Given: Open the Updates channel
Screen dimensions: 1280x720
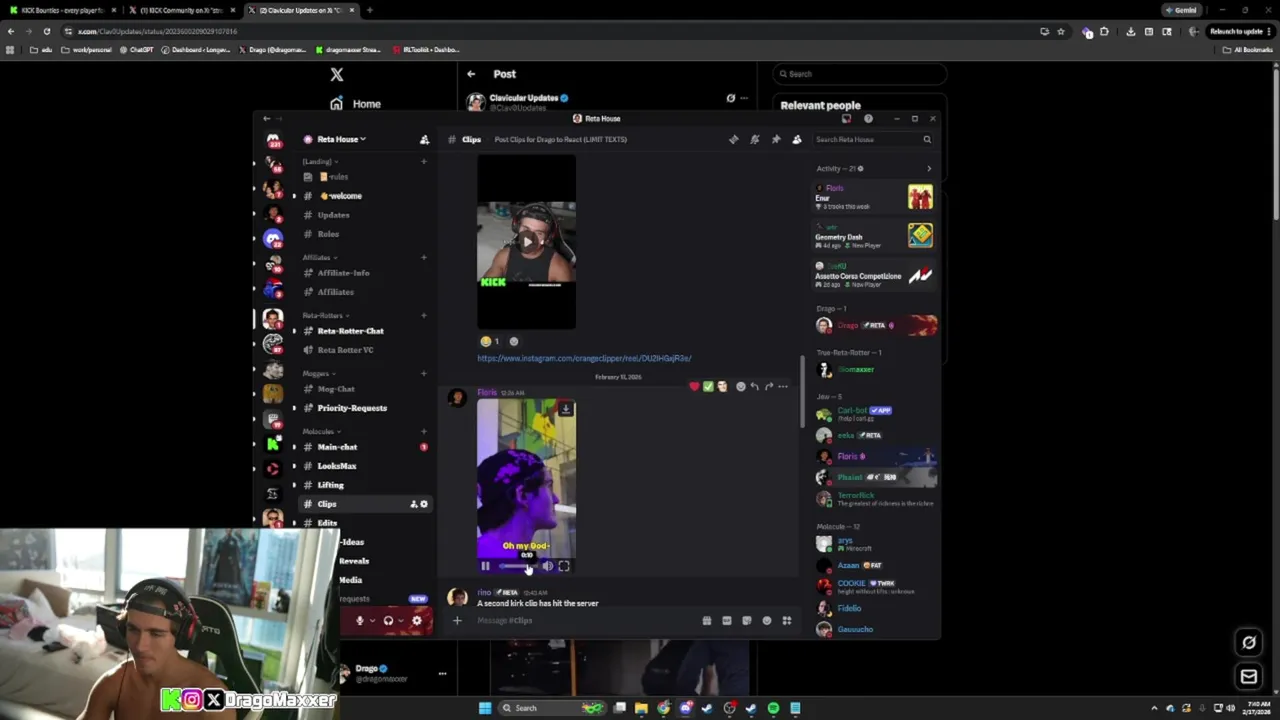Looking at the screenshot, I should coord(333,215).
